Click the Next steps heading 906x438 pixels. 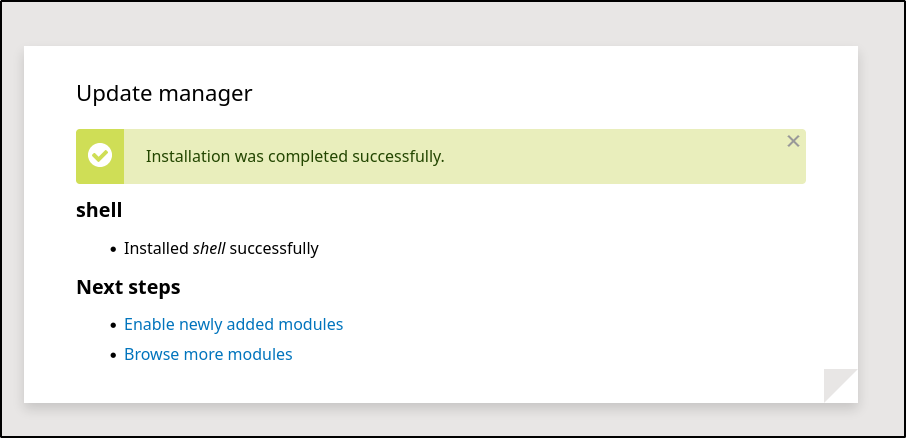128,287
